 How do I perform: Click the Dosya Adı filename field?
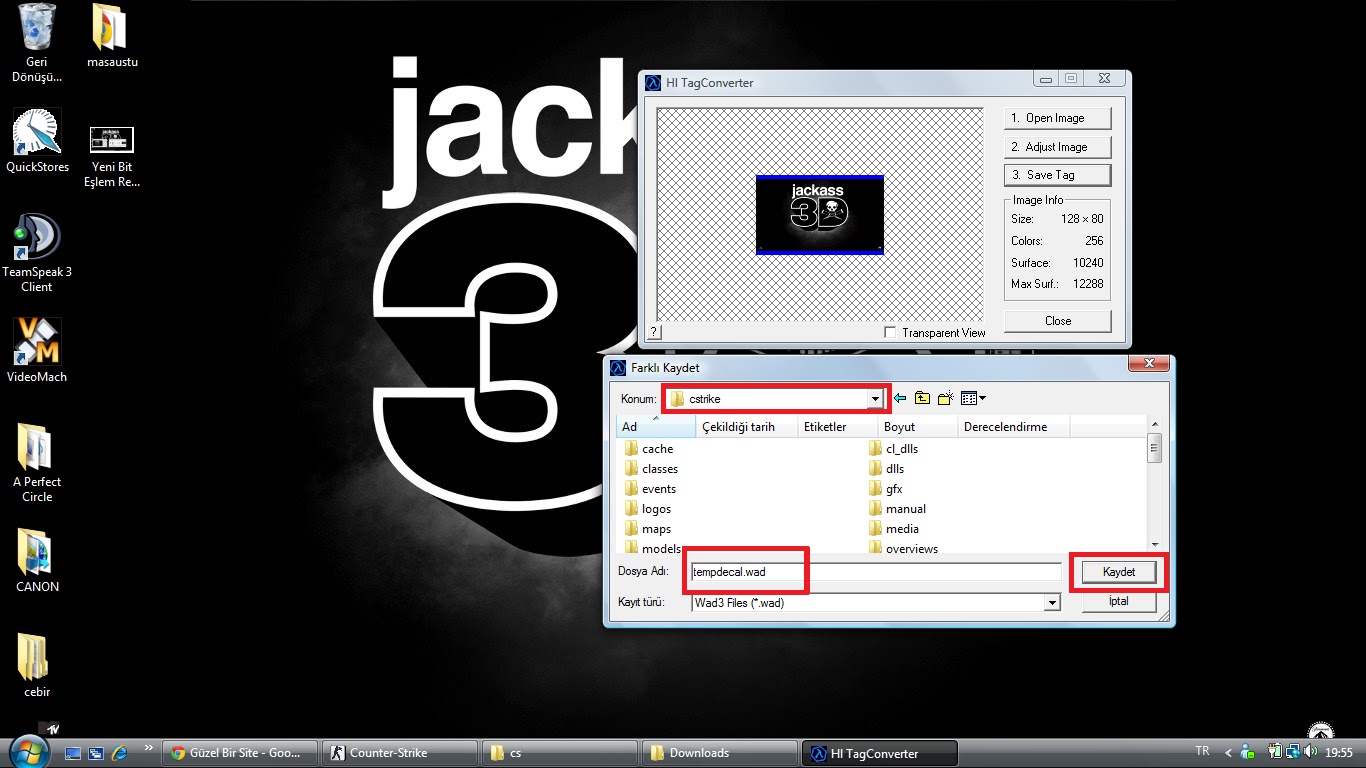pos(876,572)
